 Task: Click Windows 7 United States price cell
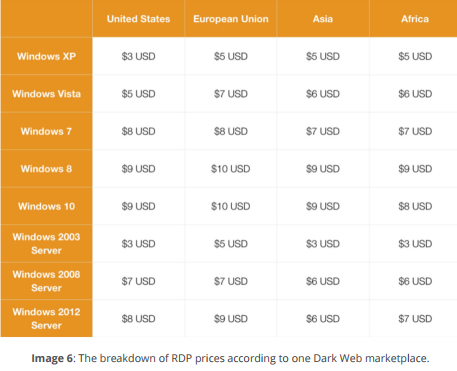tap(138, 131)
